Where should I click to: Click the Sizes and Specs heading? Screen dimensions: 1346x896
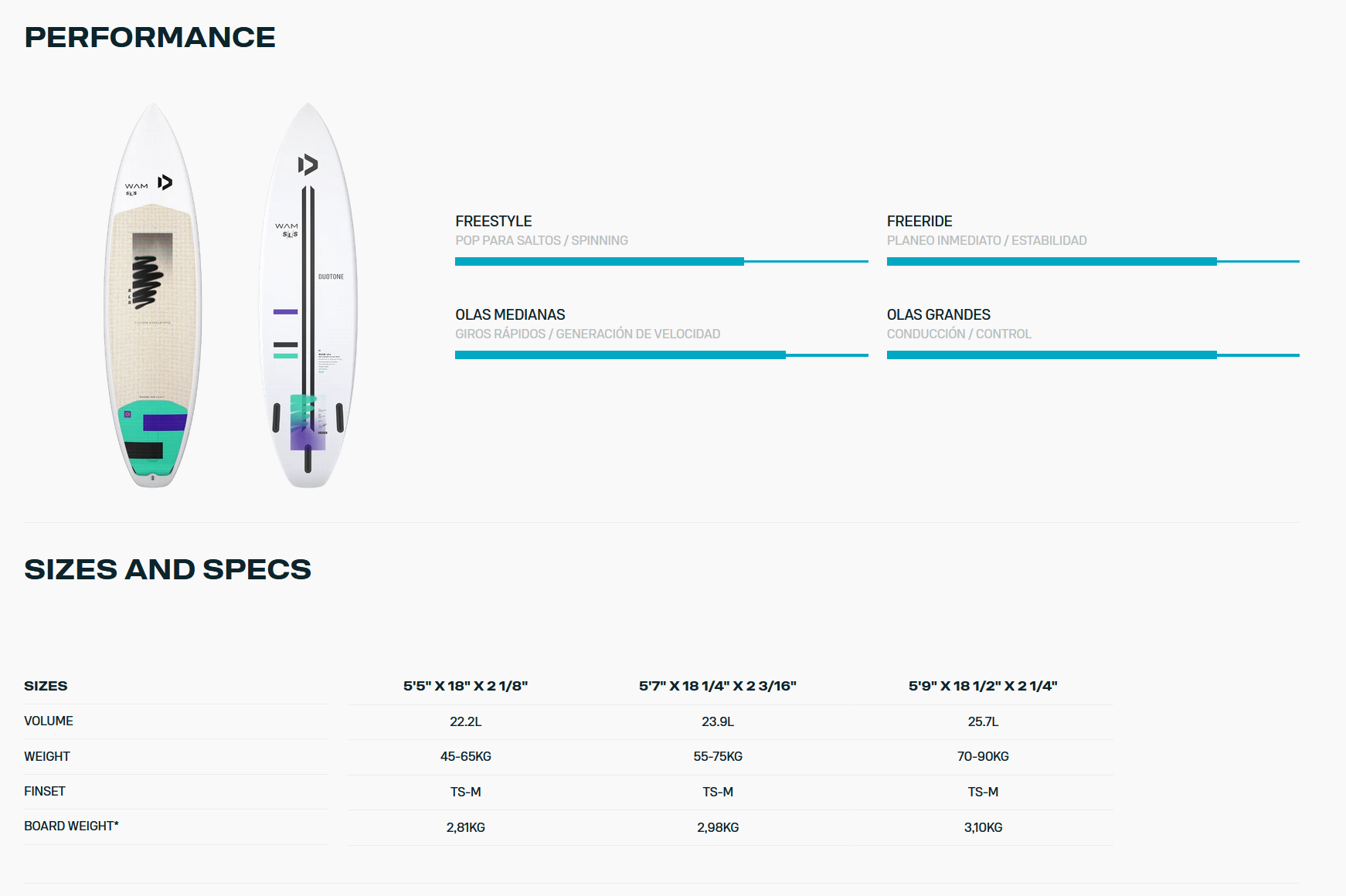coord(168,569)
